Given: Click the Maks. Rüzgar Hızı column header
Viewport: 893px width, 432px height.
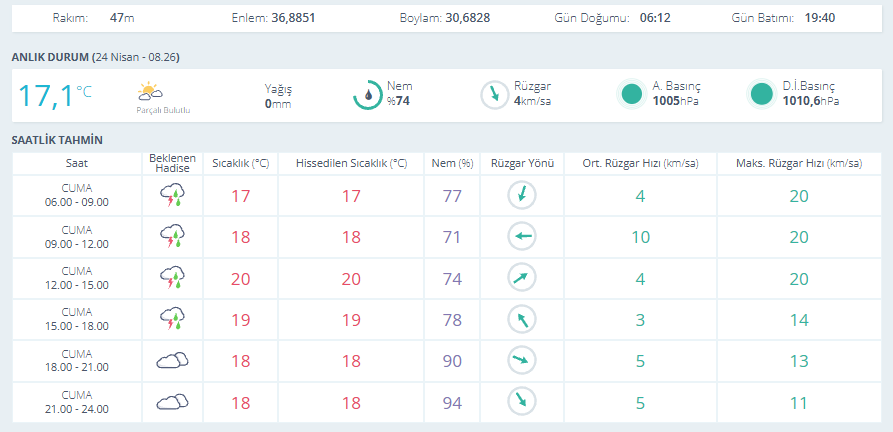Looking at the screenshot, I should pos(799,163).
